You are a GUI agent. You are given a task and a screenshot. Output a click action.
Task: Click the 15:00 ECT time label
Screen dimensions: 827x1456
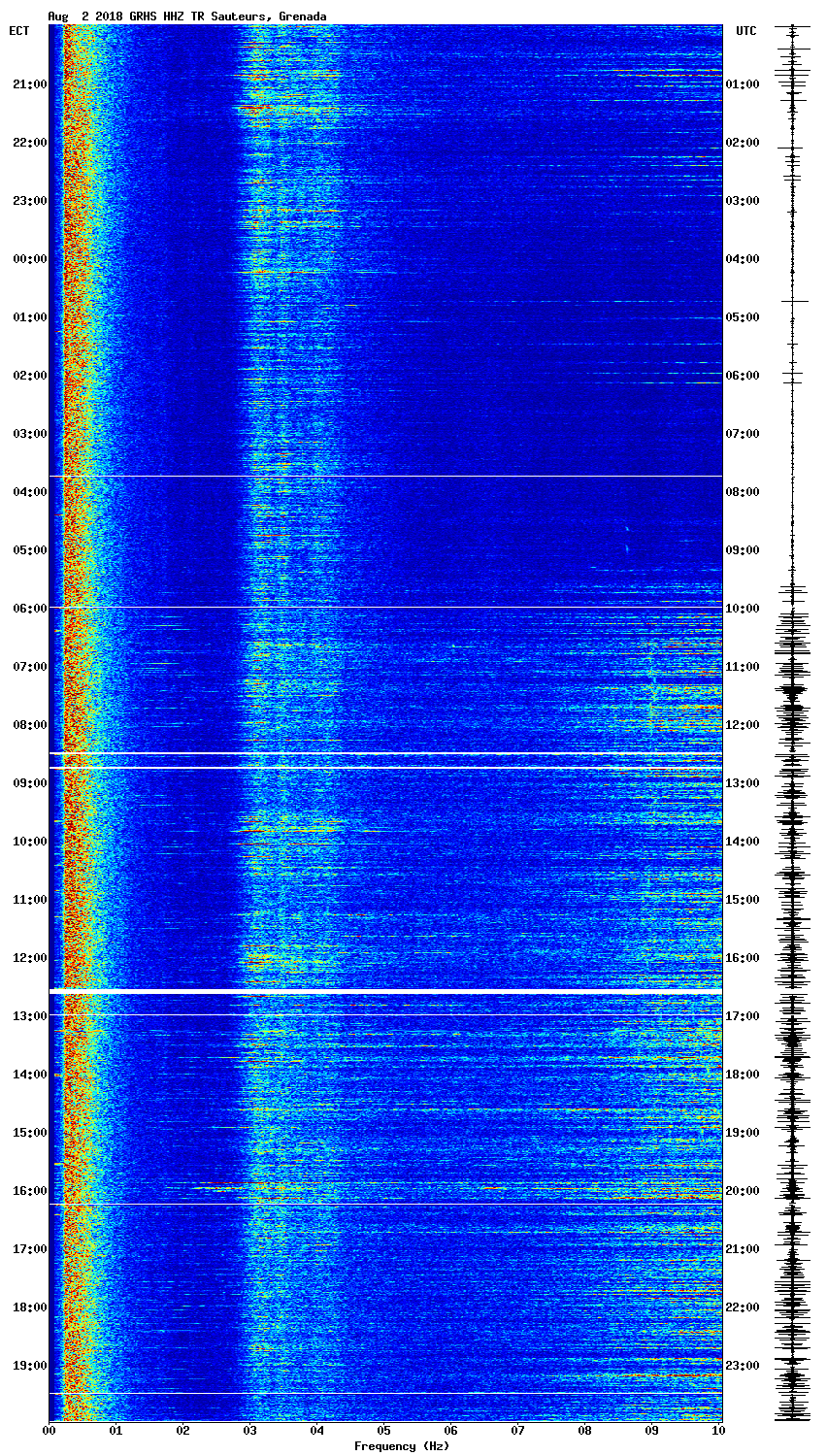pyautogui.click(x=29, y=1133)
